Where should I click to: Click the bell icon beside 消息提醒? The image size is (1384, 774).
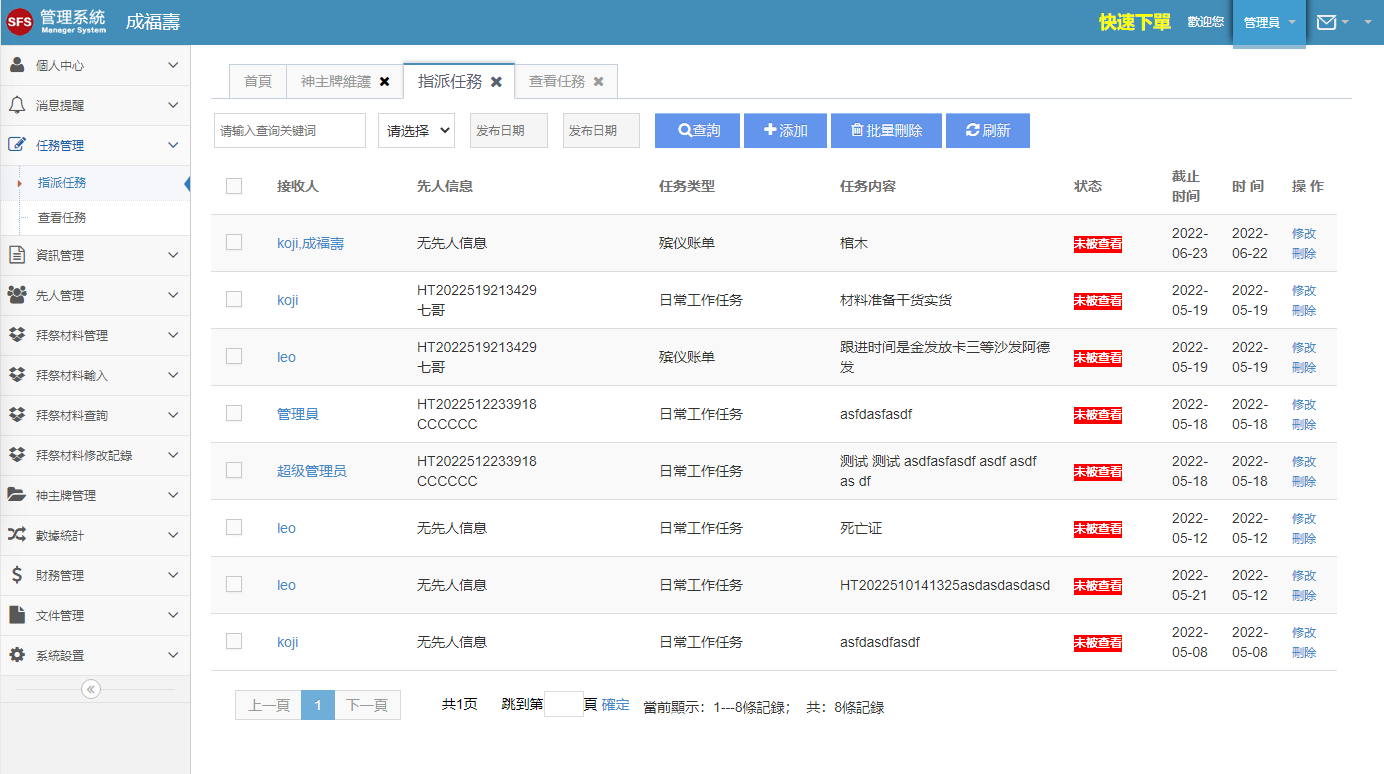pyautogui.click(x=17, y=105)
